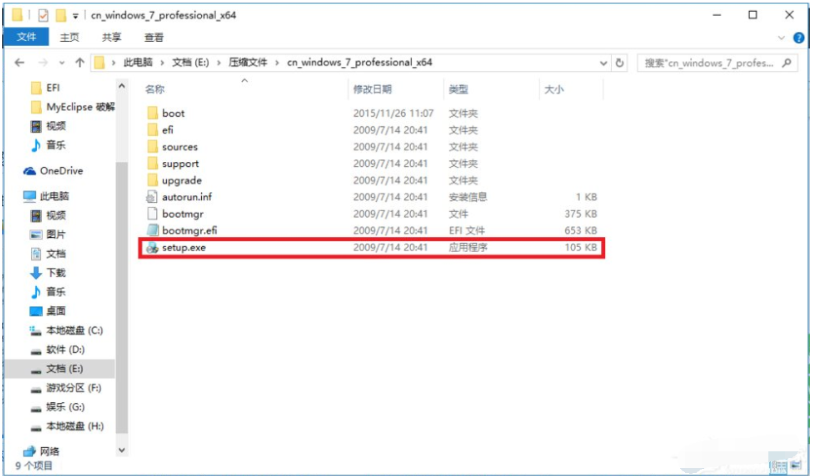Viewport: 814px width, 476px height.
Task: Navigate back with the back arrow
Action: click(x=20, y=63)
